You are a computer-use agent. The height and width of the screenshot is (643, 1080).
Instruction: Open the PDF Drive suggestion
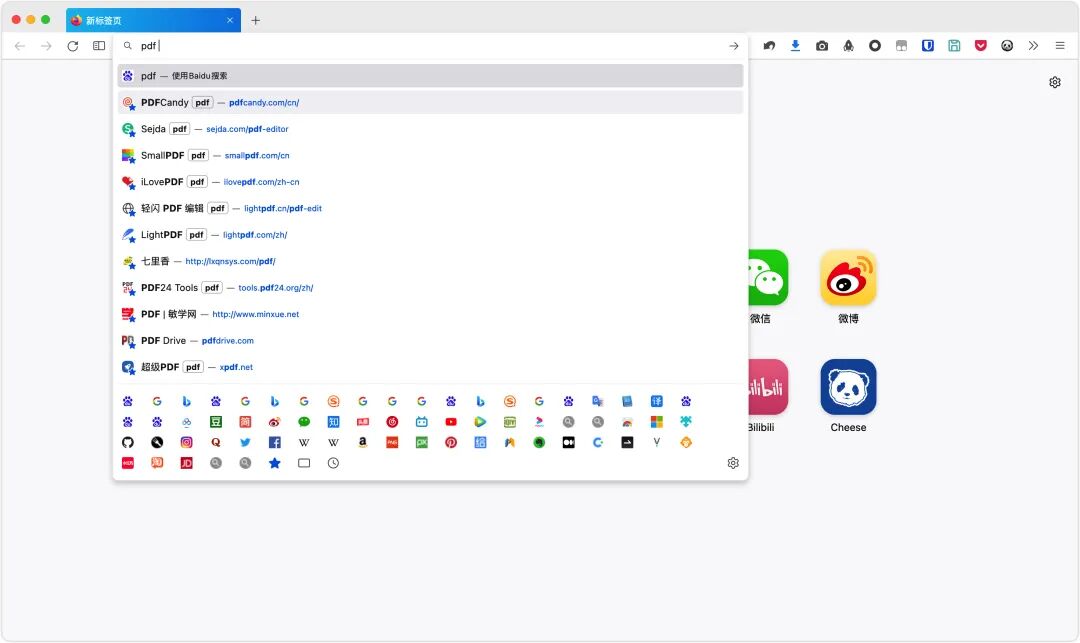point(430,341)
